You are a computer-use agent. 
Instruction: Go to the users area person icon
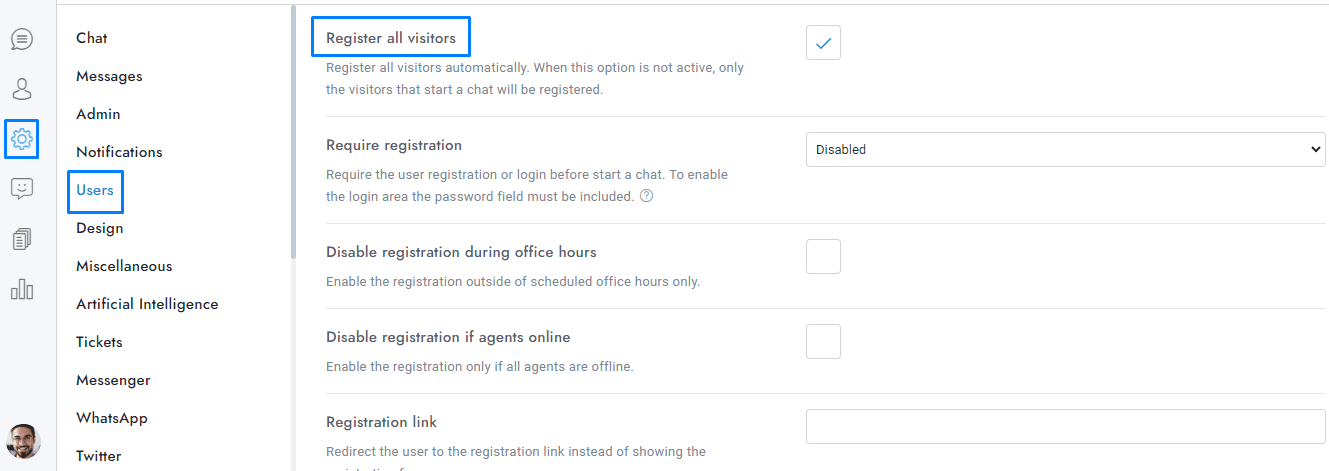pyautogui.click(x=22, y=89)
